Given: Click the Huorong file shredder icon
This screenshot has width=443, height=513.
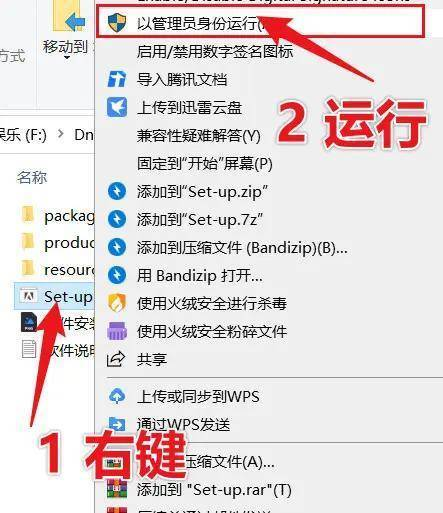Looking at the screenshot, I should point(117,331).
